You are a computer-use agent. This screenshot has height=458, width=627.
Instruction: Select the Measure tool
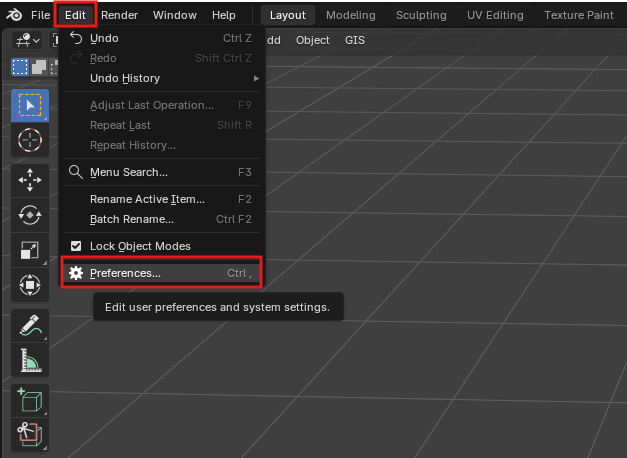tap(30, 360)
